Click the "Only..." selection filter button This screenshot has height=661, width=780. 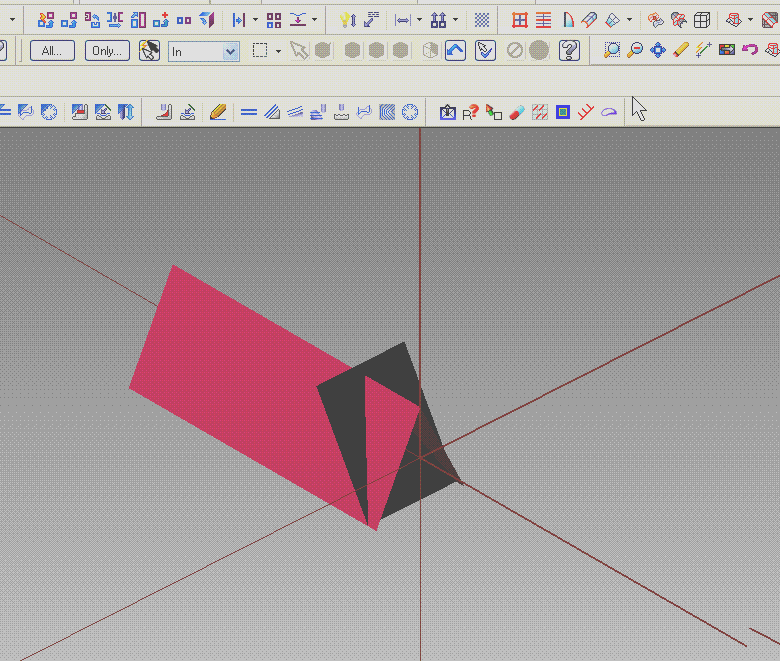click(107, 51)
